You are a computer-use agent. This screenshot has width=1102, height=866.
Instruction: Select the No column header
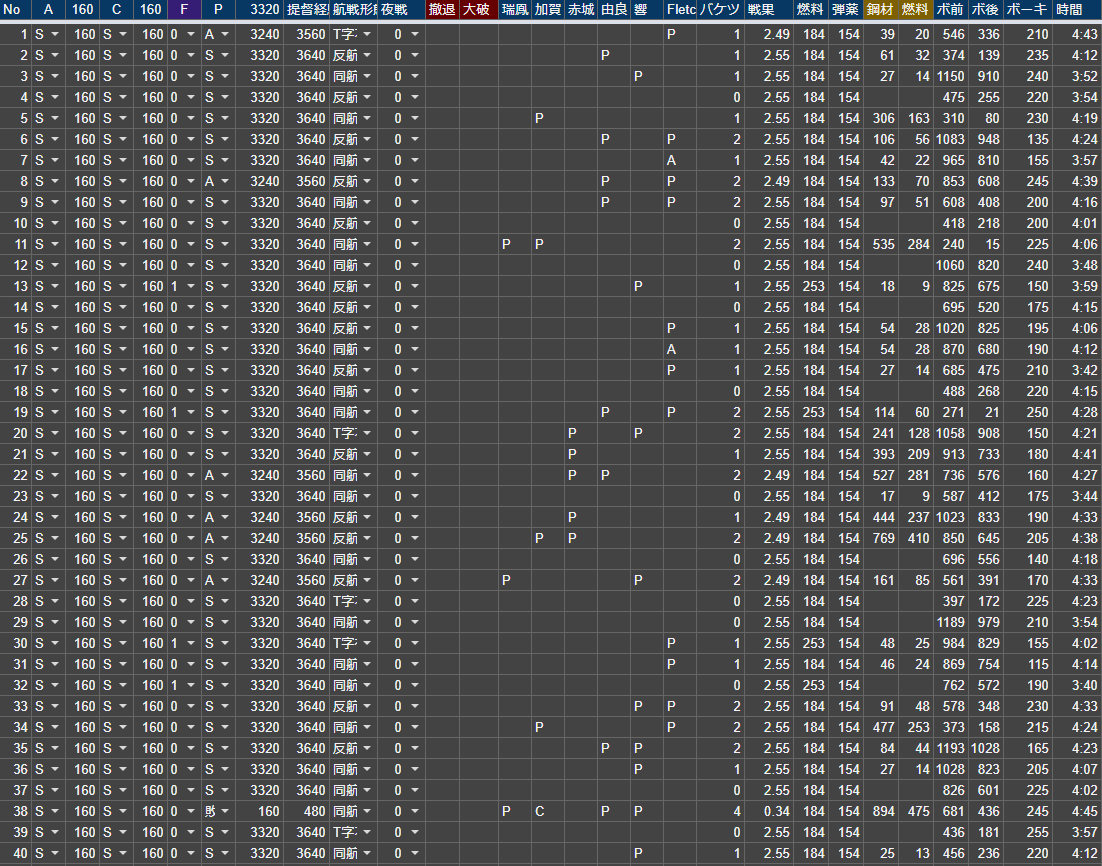click(x=15, y=10)
